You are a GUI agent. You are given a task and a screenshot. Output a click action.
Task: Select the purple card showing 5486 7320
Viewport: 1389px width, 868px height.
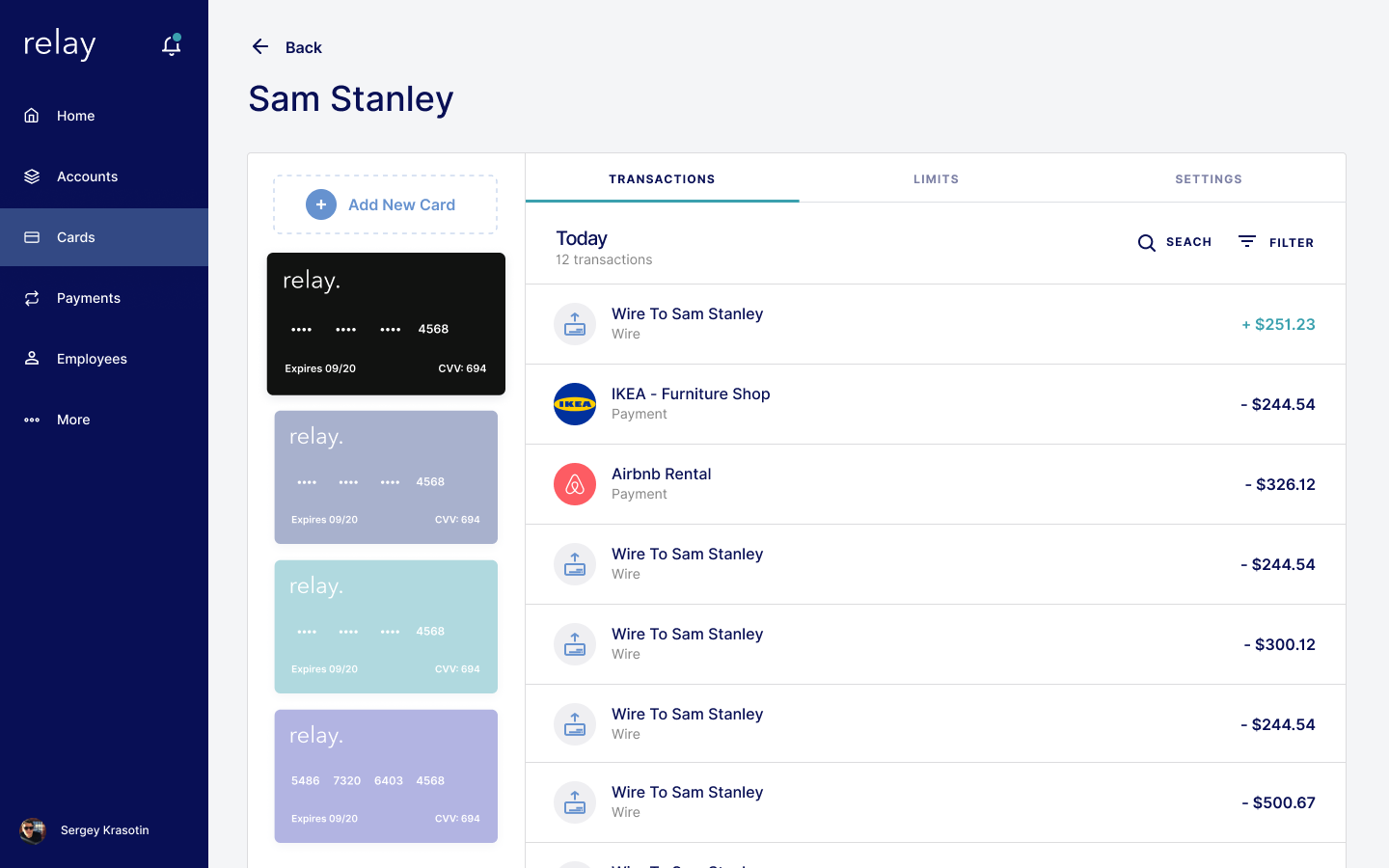coord(386,776)
